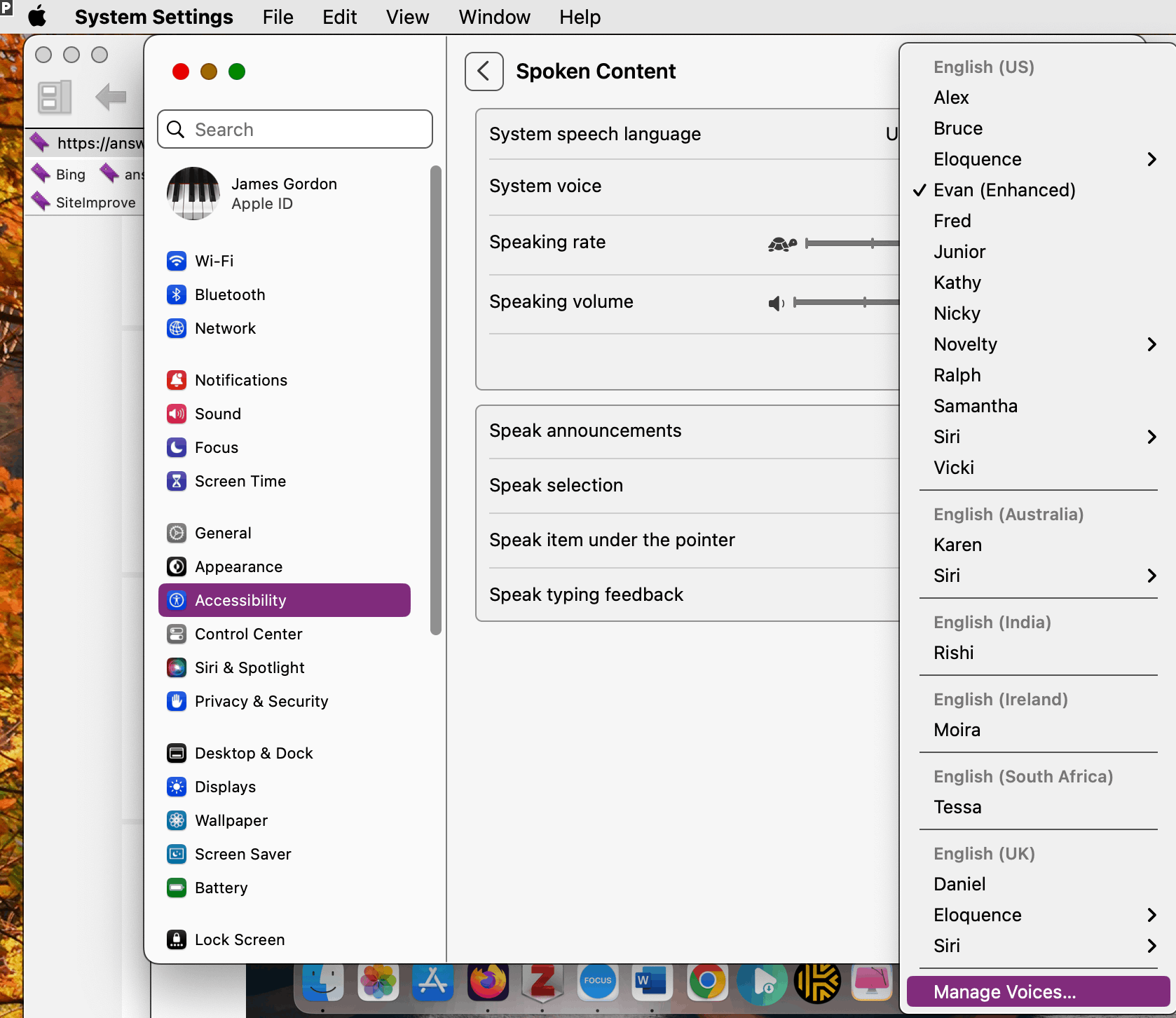Adjust the Speaking volume slider
This screenshot has height=1018, width=1176.
(847, 302)
